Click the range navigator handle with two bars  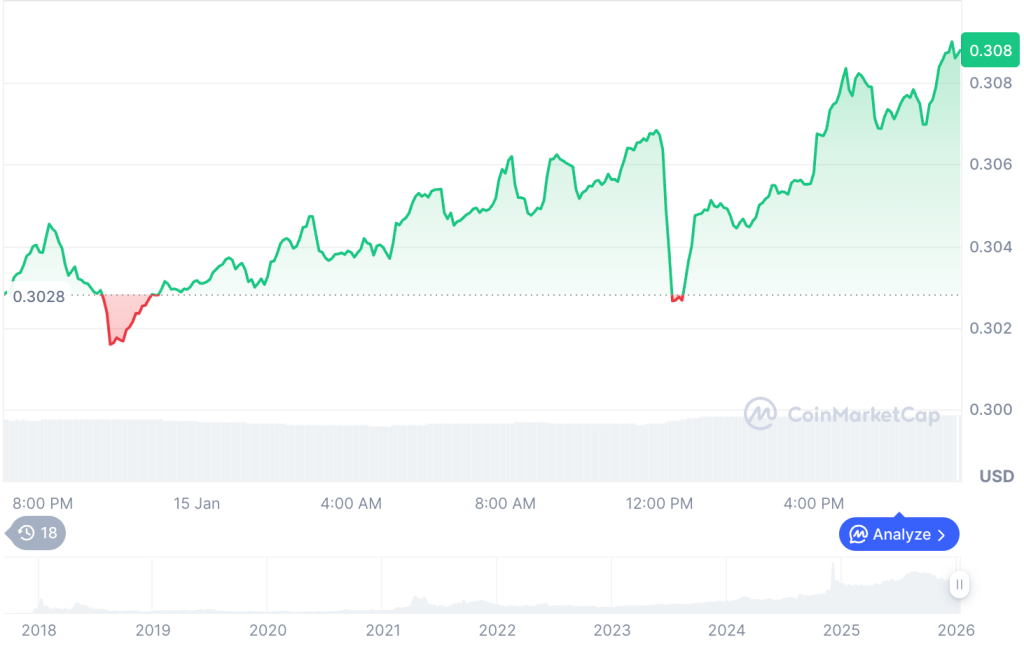[x=959, y=585]
